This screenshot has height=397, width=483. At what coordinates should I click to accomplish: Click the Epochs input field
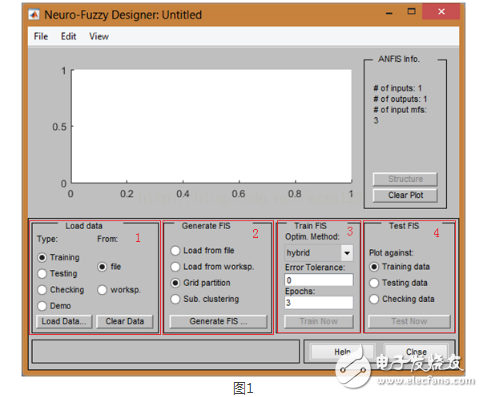319,303
